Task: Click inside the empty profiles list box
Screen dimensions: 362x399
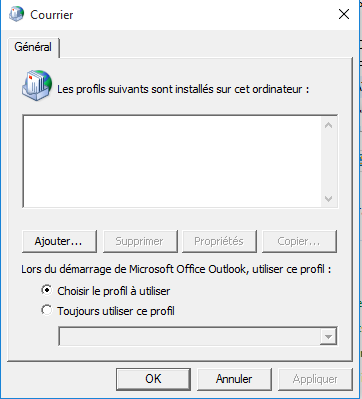Action: 172,162
